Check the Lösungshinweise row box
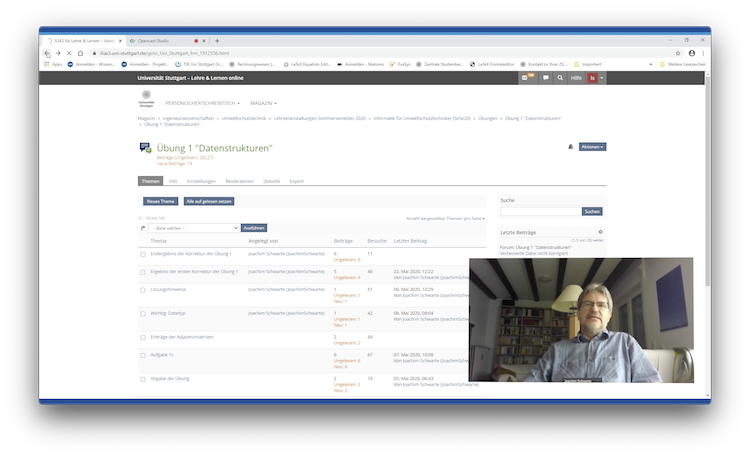The height and width of the screenshot is (456, 750). (x=143, y=289)
